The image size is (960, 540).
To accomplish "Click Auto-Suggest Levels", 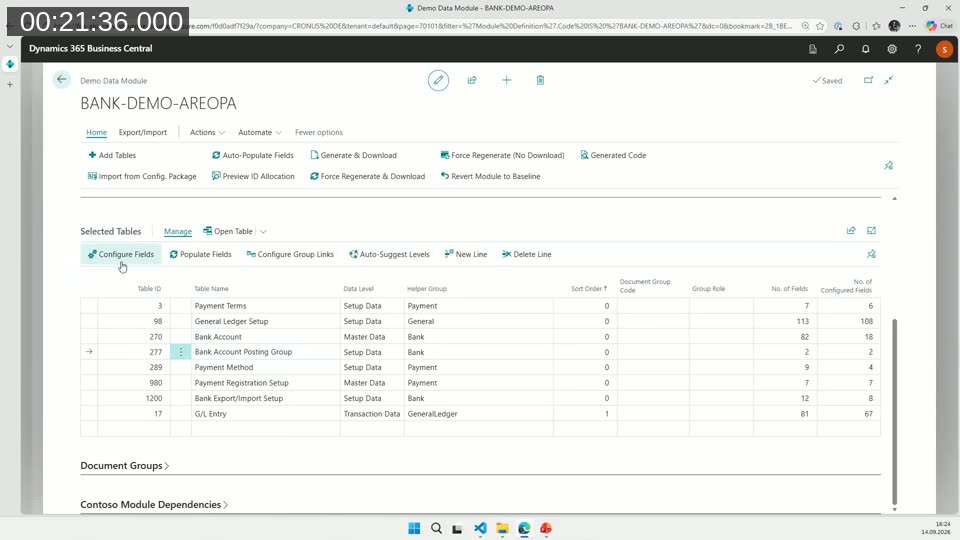I will point(389,254).
